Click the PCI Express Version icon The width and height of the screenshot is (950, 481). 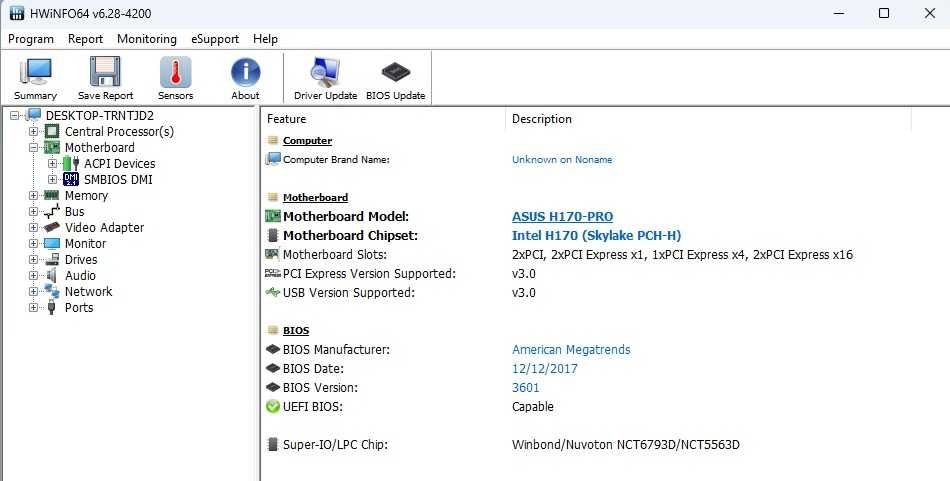273,274
